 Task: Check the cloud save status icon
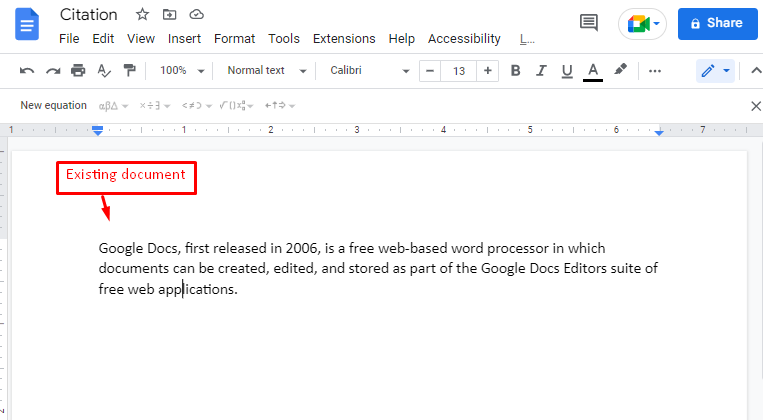click(x=197, y=15)
